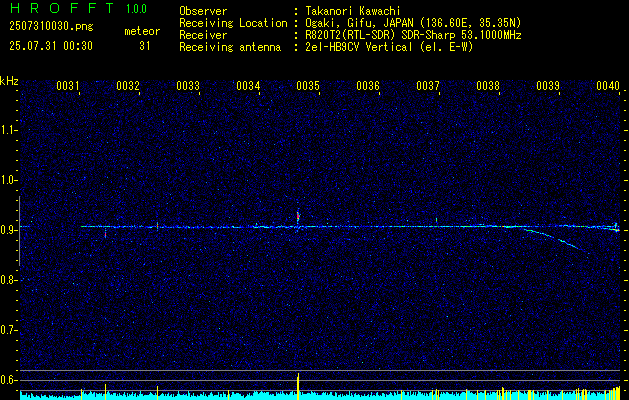Click the HROFFT title text
The width and height of the screenshot is (629, 400).
[x=62, y=8]
